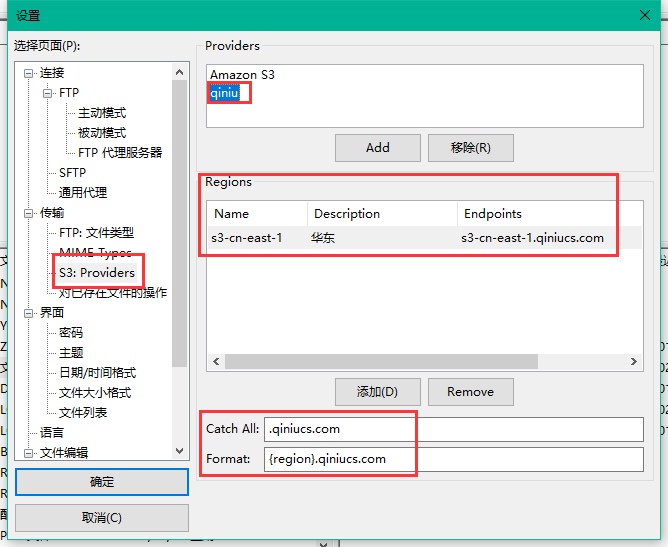The height and width of the screenshot is (547, 668).
Task: Open the 主题 settings page
Action: (71, 353)
